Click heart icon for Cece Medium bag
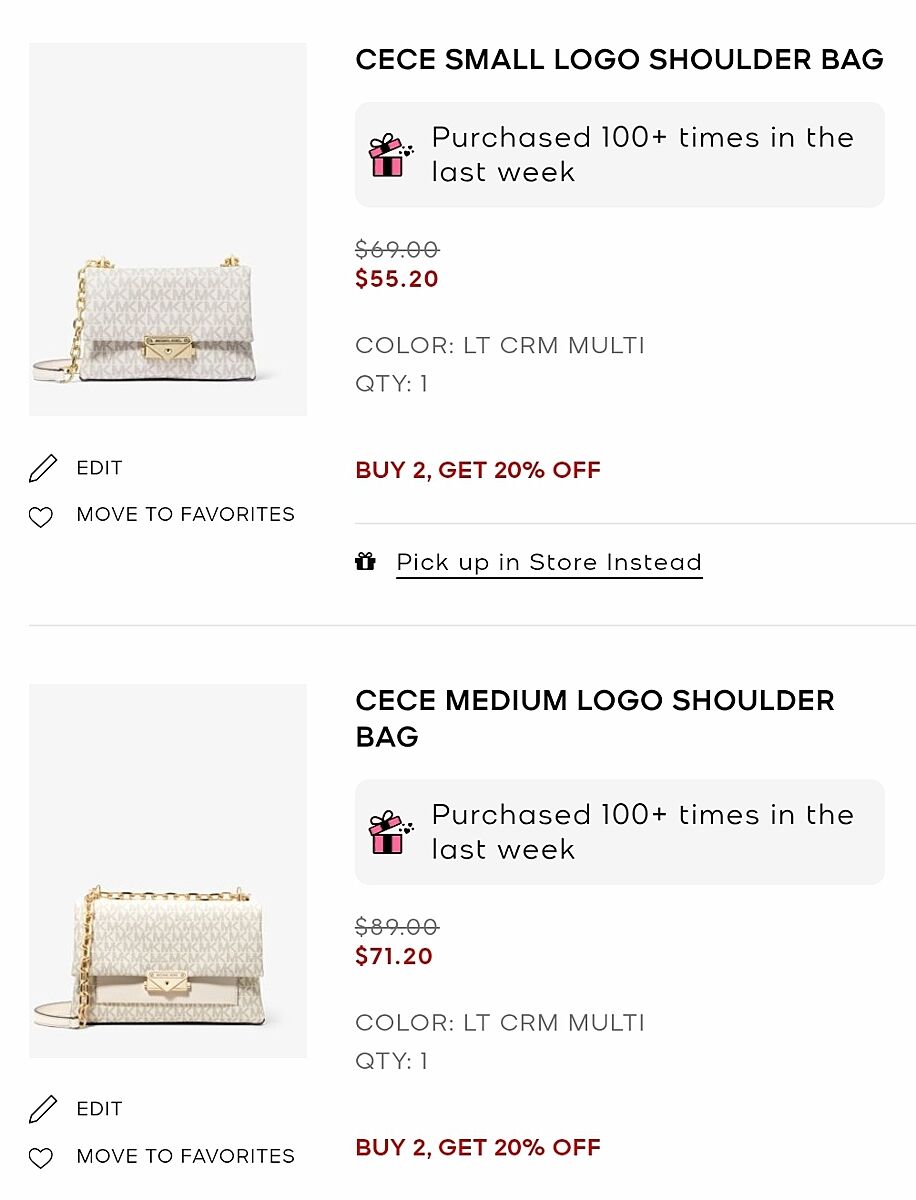 [40, 1158]
